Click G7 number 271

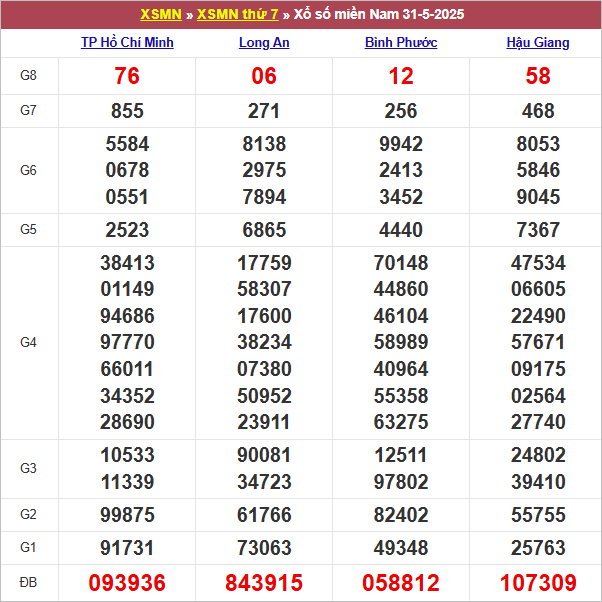coord(264,111)
